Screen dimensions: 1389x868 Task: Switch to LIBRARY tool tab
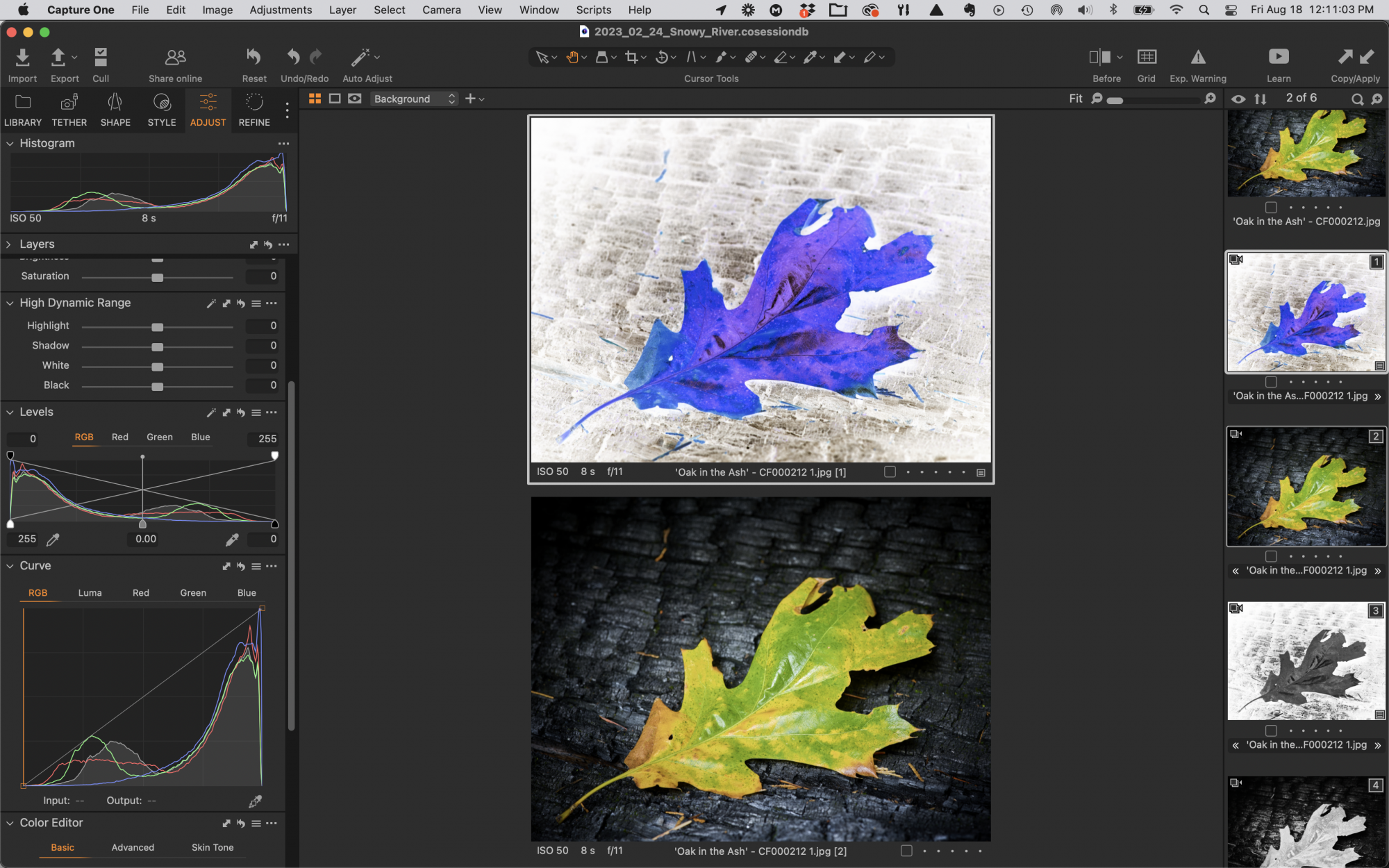coord(23,110)
